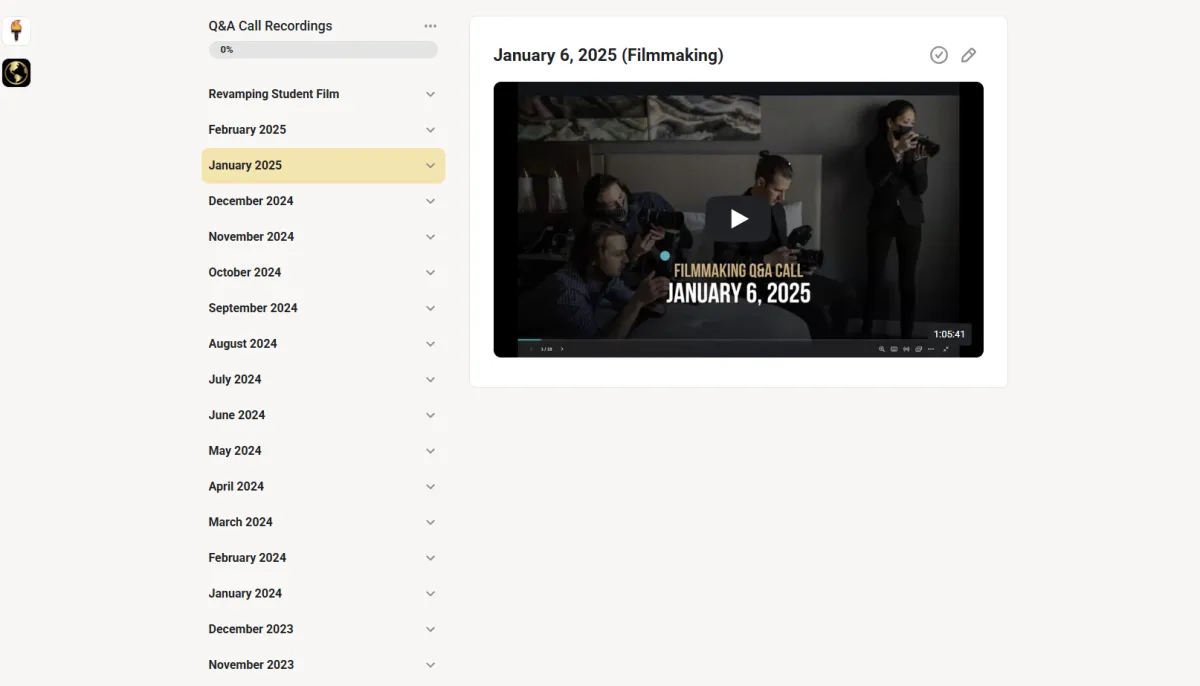
Task: Select December 2023 label
Action: 251,629
